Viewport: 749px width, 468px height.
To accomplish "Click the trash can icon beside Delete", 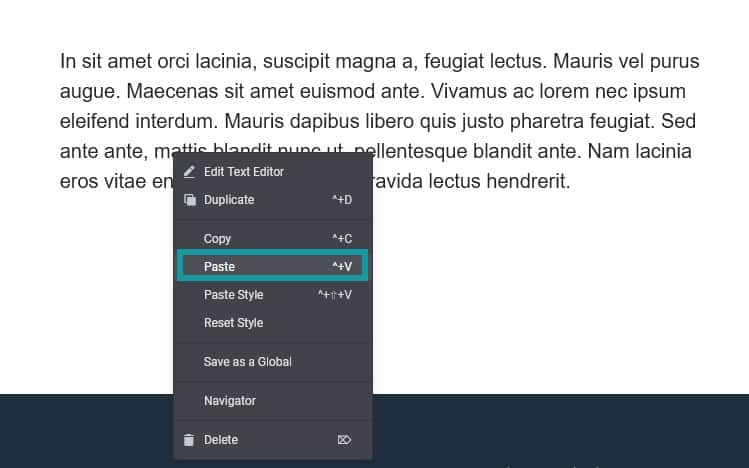I will pyautogui.click(x=189, y=440).
